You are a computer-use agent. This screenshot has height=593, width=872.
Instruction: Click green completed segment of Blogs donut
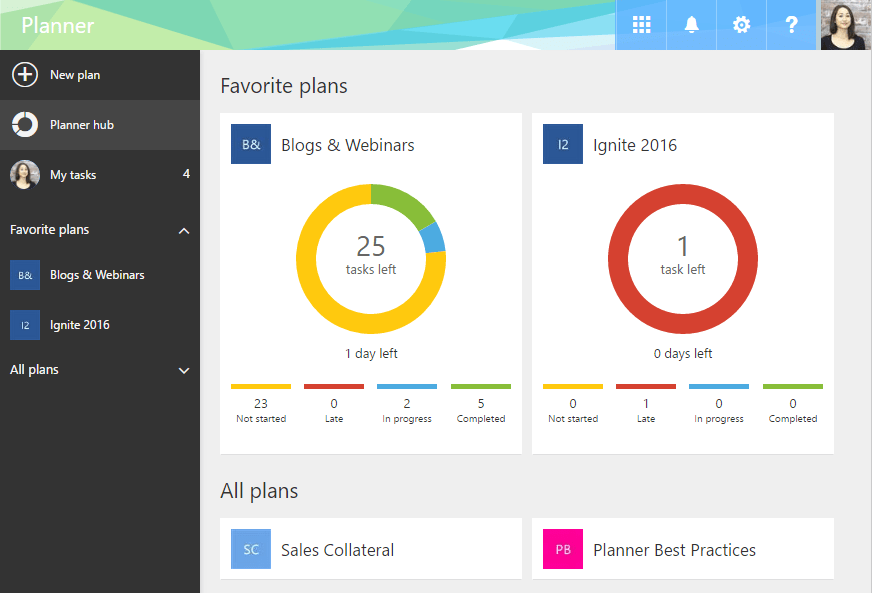[402, 202]
